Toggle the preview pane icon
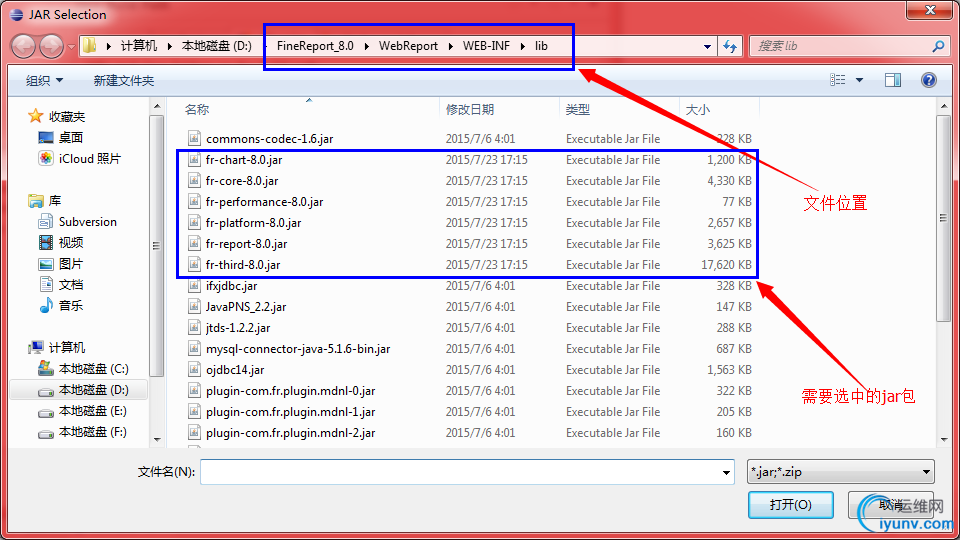Viewport: 960px width, 540px height. pyautogui.click(x=893, y=80)
